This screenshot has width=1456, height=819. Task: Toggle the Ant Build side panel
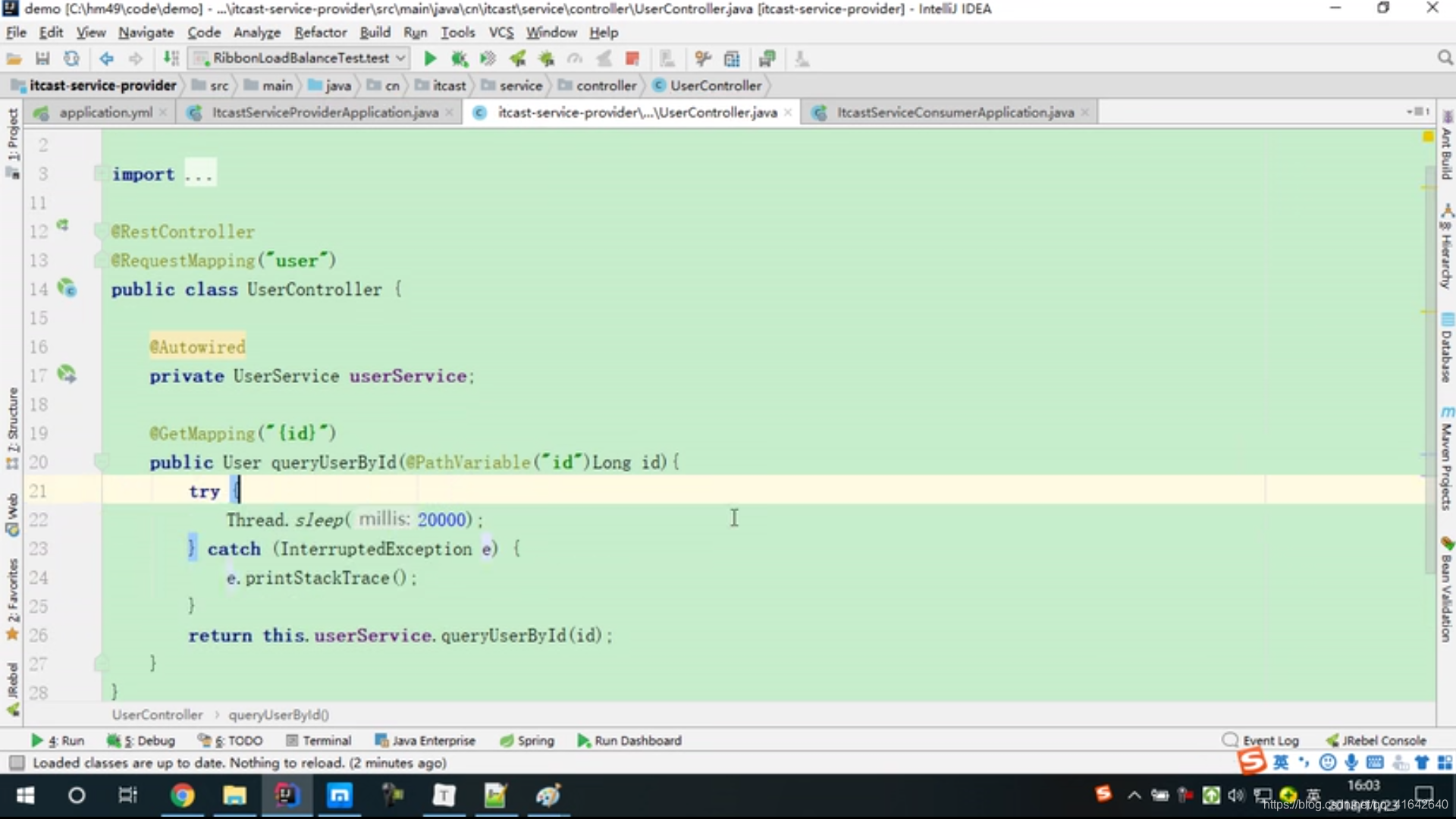1447,146
